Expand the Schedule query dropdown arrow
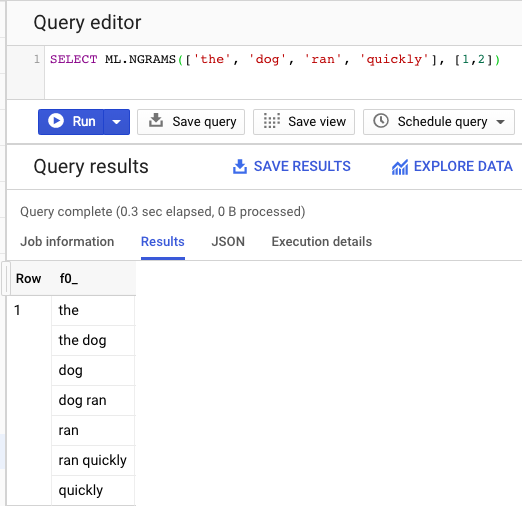Viewport: 522px width, 506px height. pos(500,122)
